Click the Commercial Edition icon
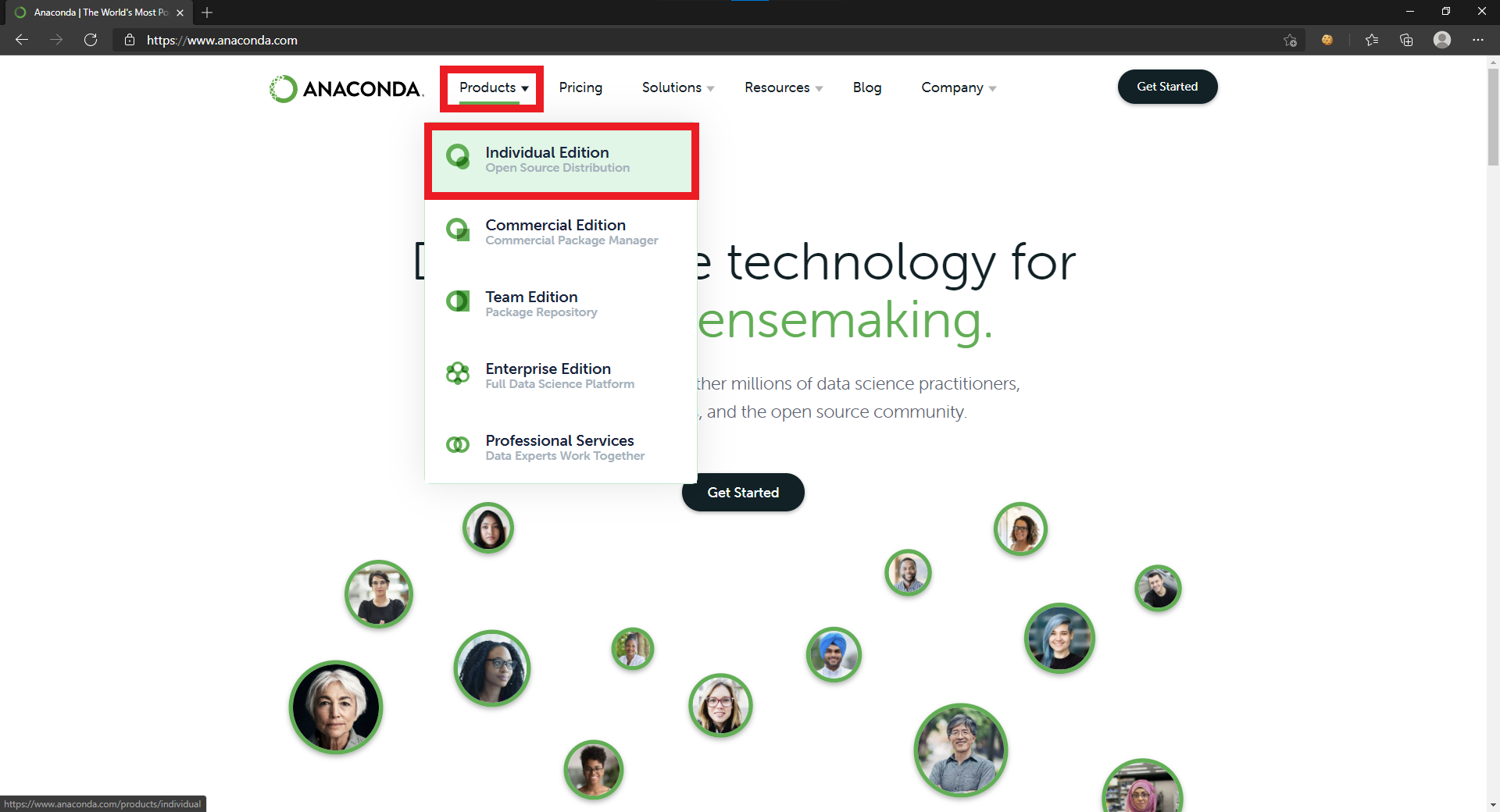The width and height of the screenshot is (1500, 812). [458, 230]
